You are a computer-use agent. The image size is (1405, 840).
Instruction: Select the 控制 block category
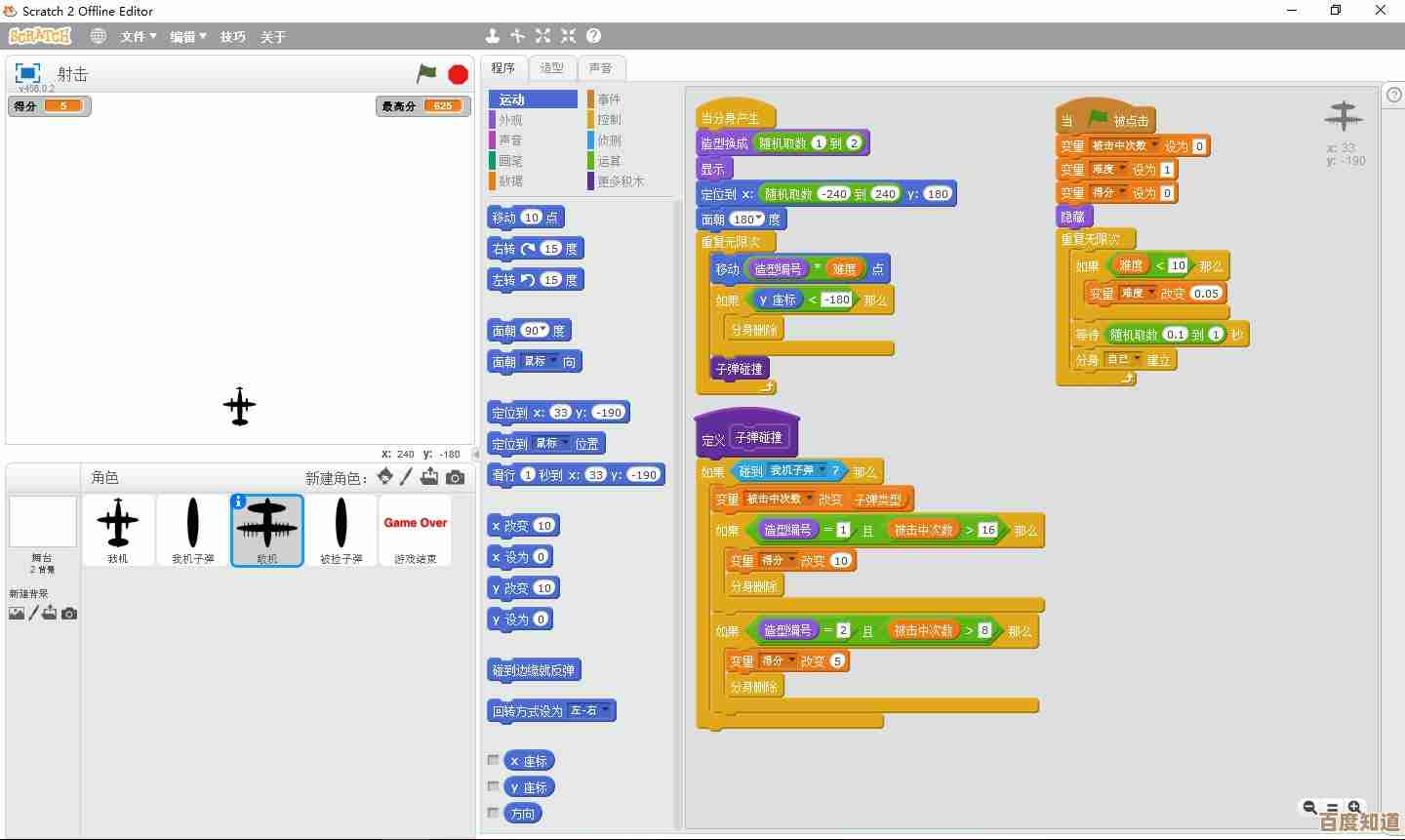click(609, 120)
